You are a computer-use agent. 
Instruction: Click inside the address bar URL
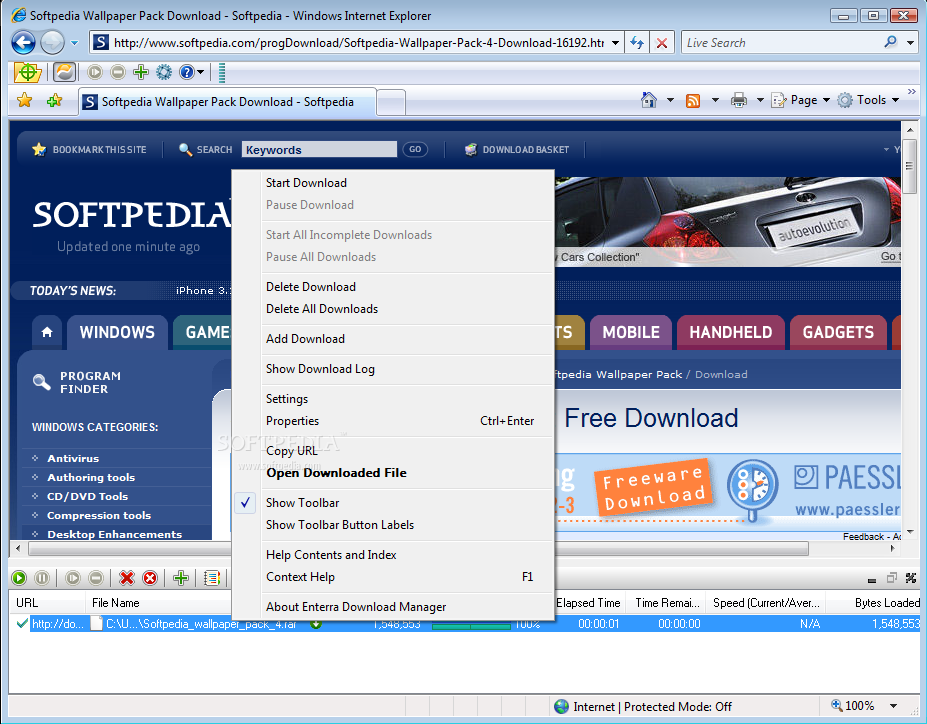click(x=359, y=43)
